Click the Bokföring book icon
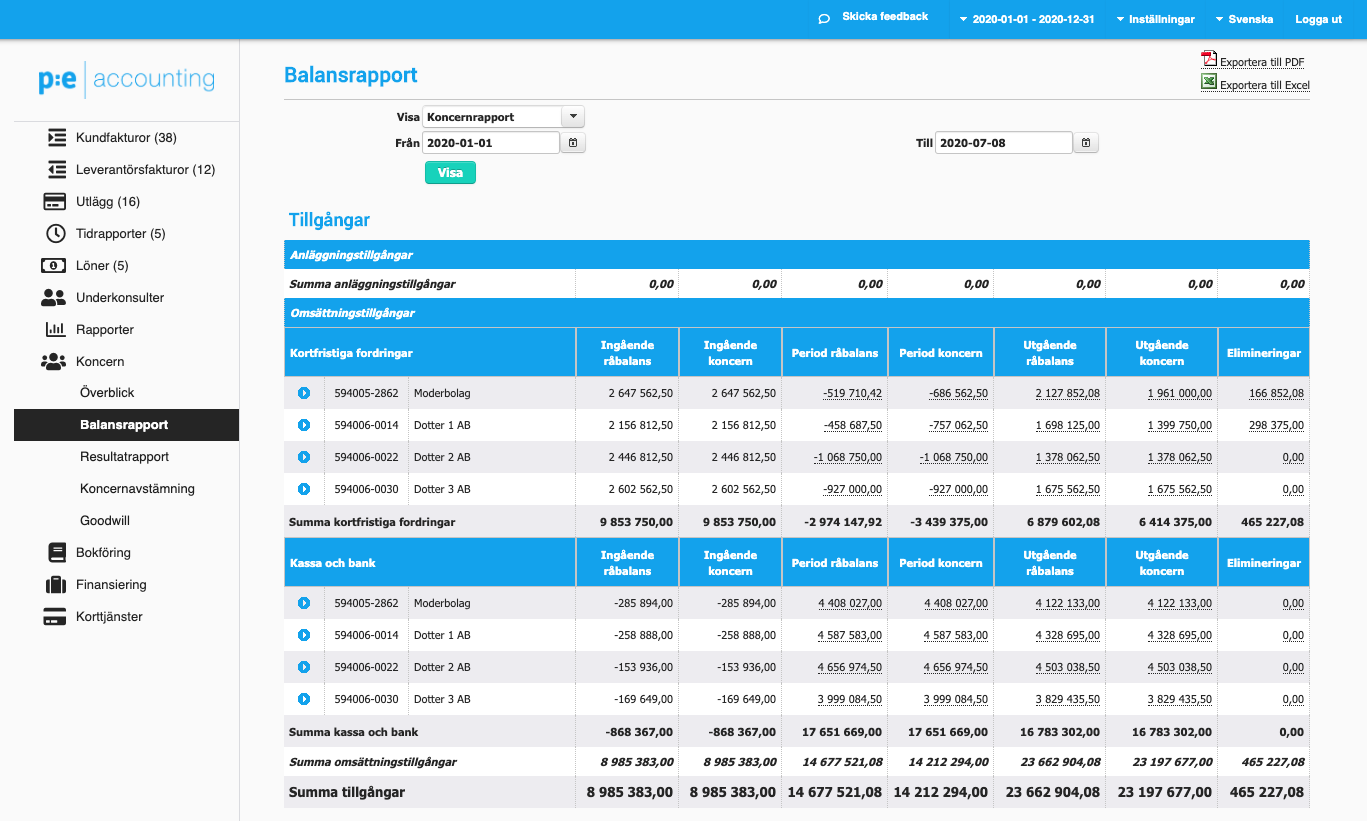This screenshot has height=821, width=1367. (x=57, y=553)
